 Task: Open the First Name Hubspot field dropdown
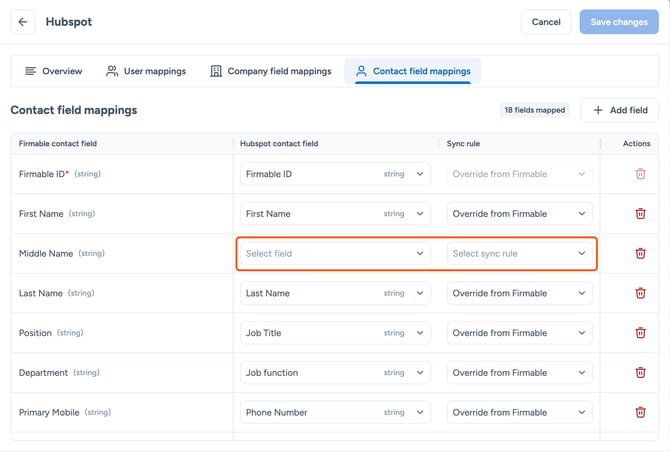click(x=335, y=214)
